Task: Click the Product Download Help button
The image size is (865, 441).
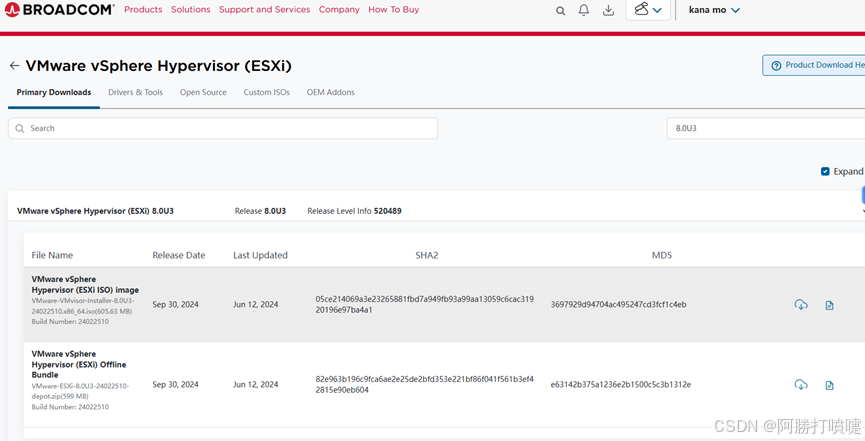Action: 814,65
